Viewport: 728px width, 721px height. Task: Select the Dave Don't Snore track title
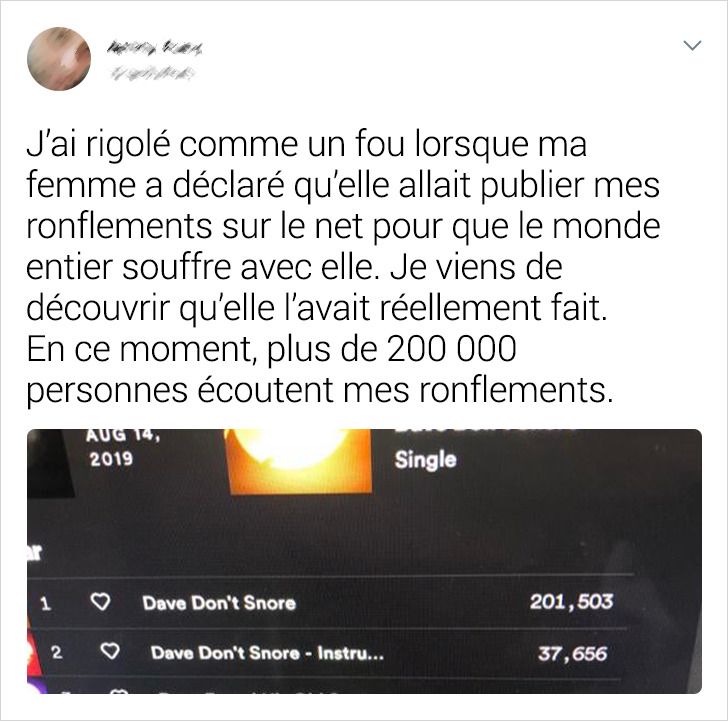coord(219,603)
